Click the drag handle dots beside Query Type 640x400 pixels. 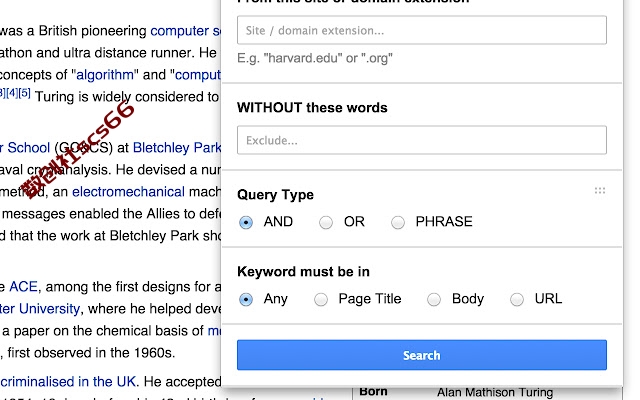[600, 191]
